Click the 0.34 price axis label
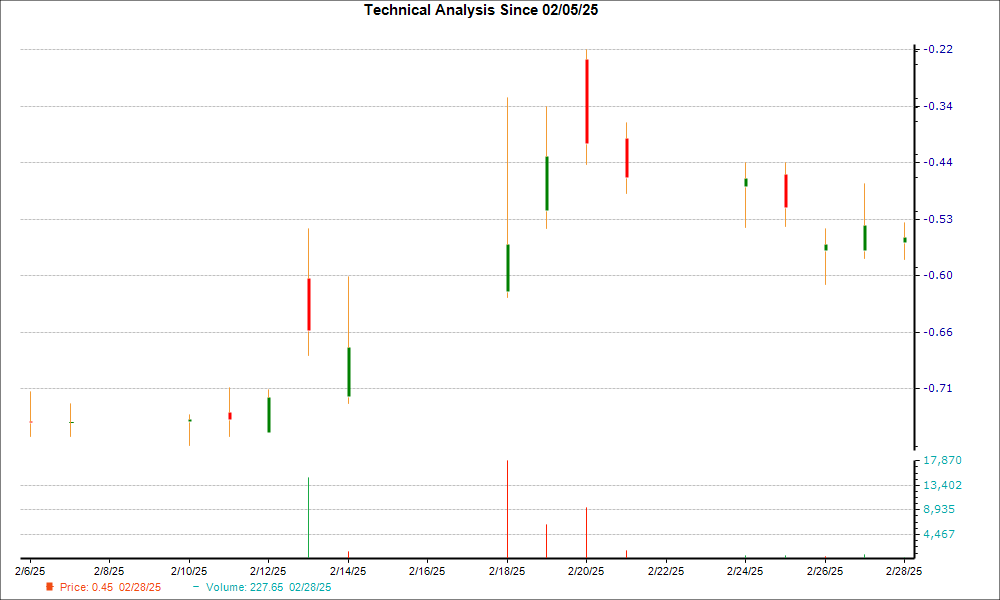Screen dimensions: 1000x600 click(x=941, y=106)
